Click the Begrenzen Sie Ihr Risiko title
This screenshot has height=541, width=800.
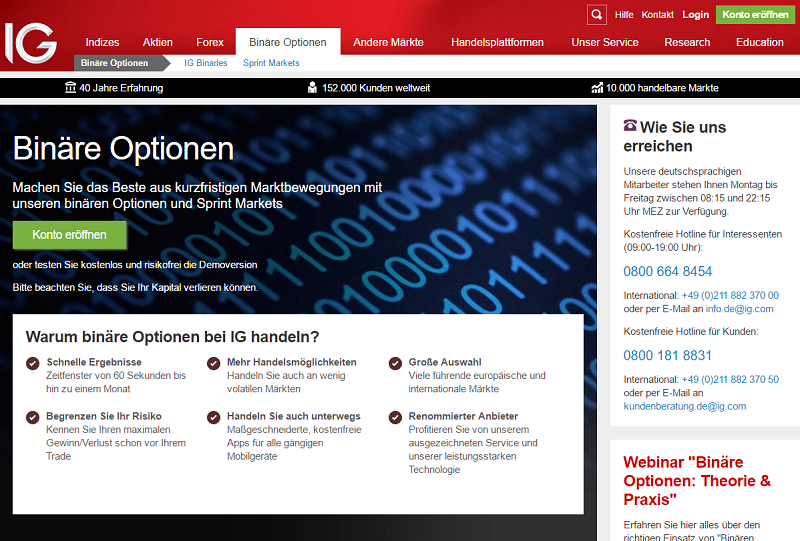(104, 416)
